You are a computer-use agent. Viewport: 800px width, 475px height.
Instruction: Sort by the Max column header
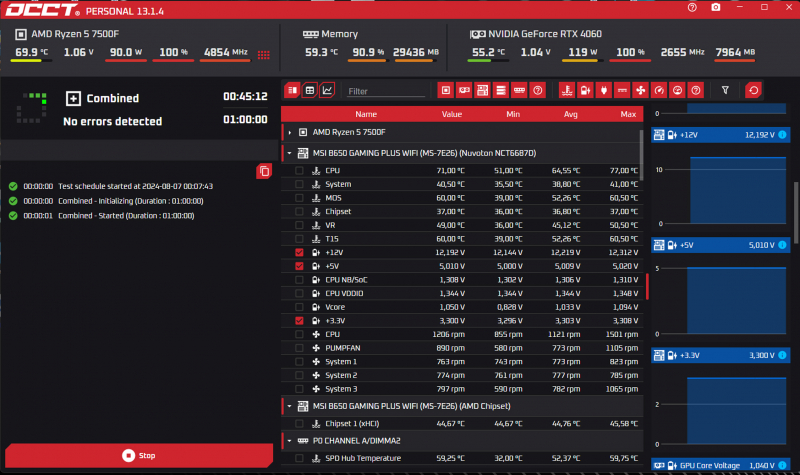point(628,114)
